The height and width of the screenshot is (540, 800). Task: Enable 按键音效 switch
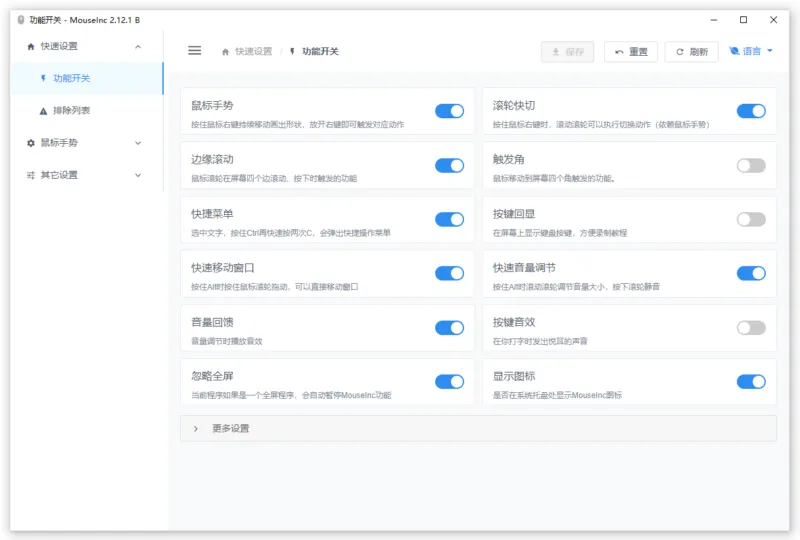pos(751,328)
